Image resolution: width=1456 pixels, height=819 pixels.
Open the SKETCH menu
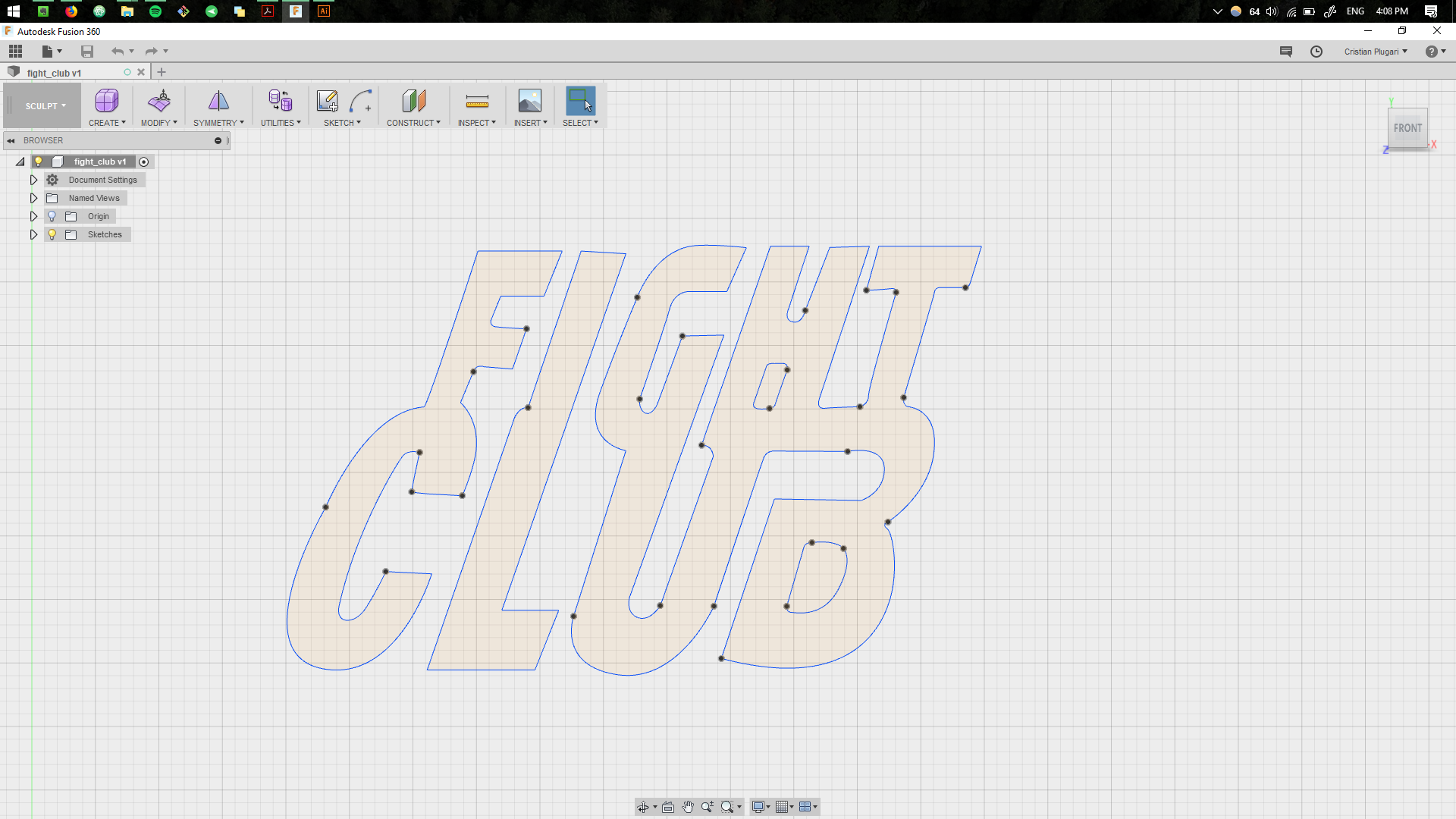point(342,123)
